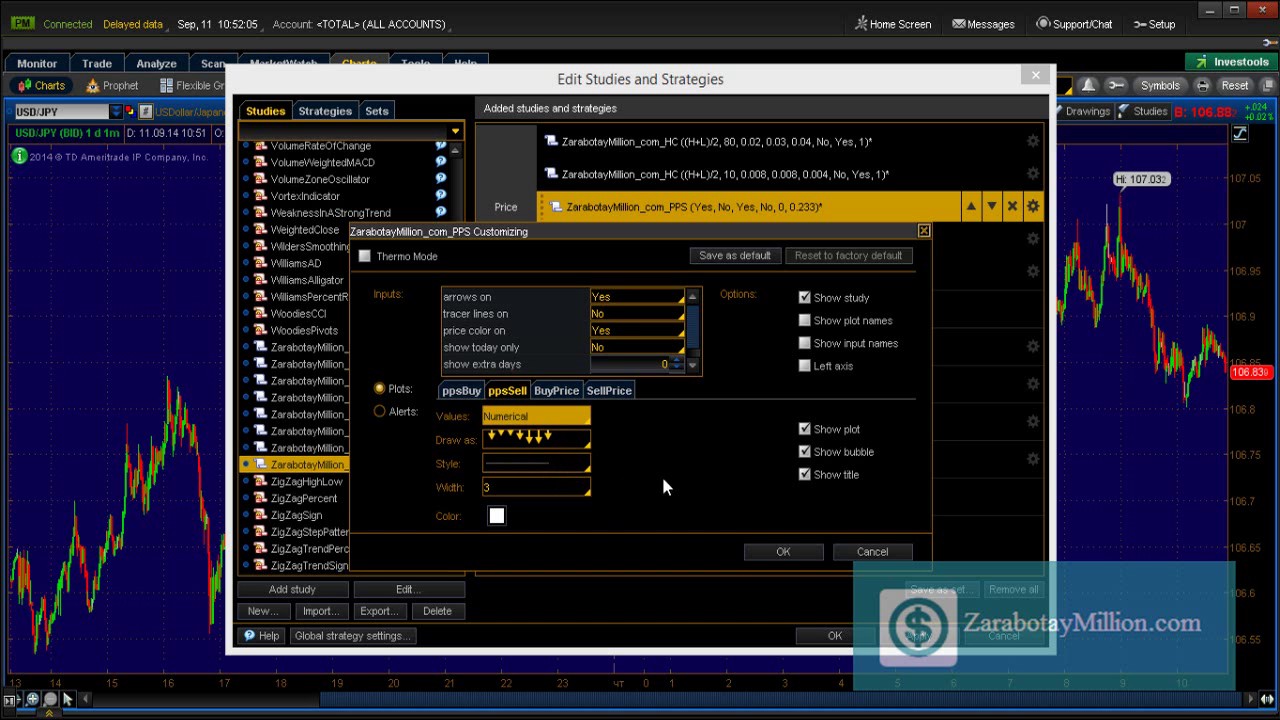The image size is (1280, 720).
Task: Click Reset on chart toolbar
Action: coord(1235,86)
